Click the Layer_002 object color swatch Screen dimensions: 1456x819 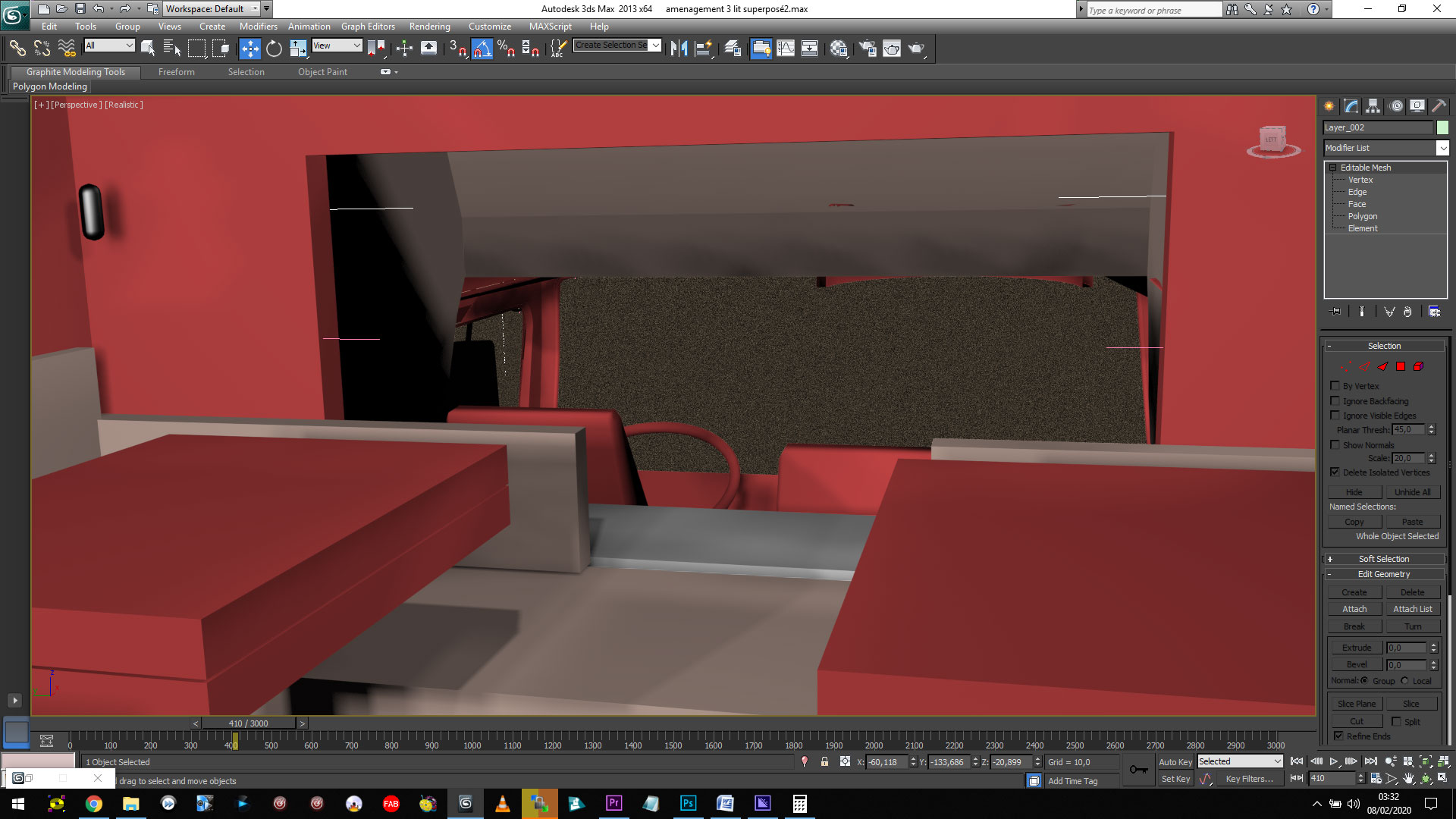coord(1442,127)
